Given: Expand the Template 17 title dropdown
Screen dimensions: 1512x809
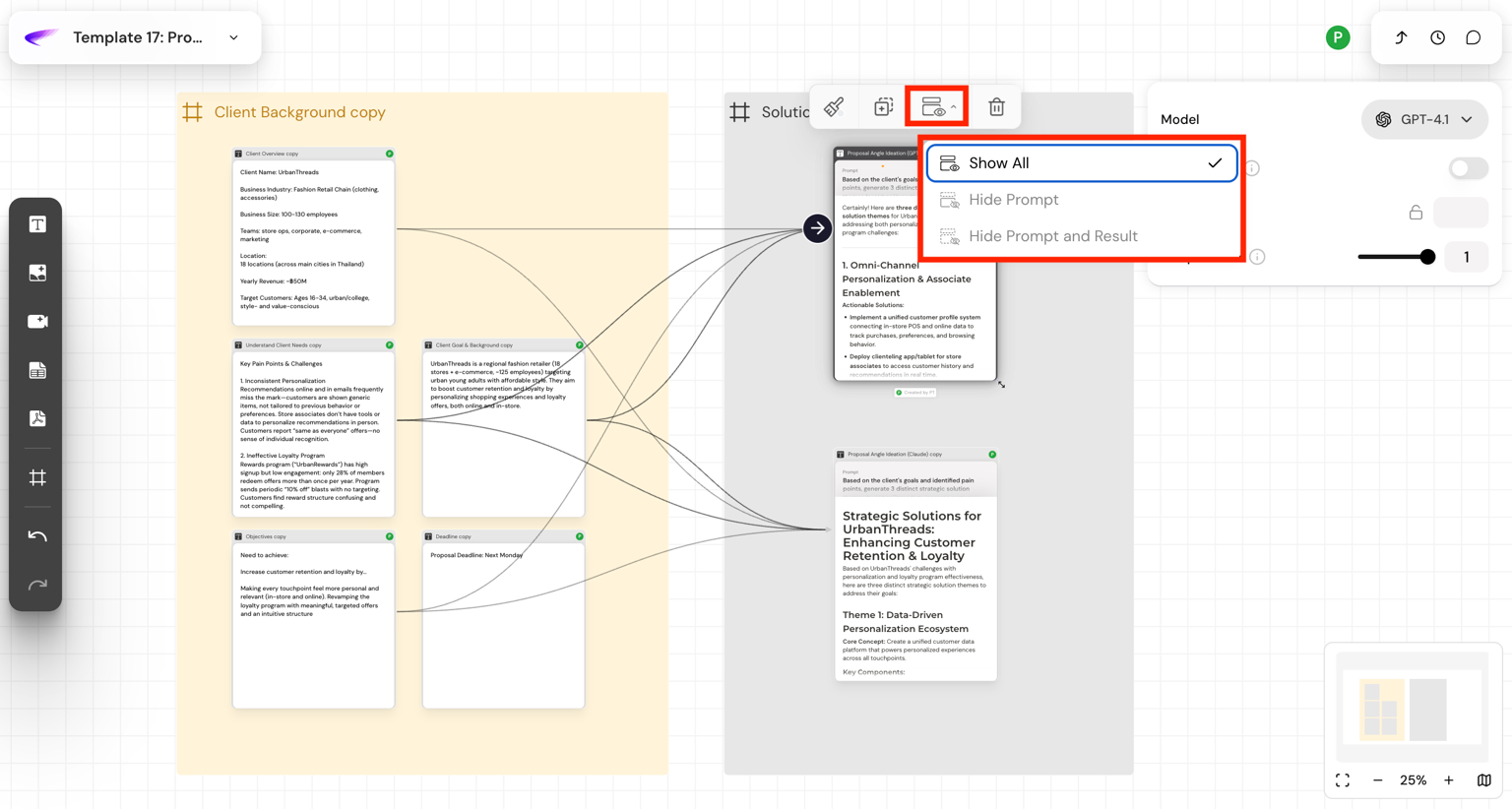Looking at the screenshot, I should [233, 37].
